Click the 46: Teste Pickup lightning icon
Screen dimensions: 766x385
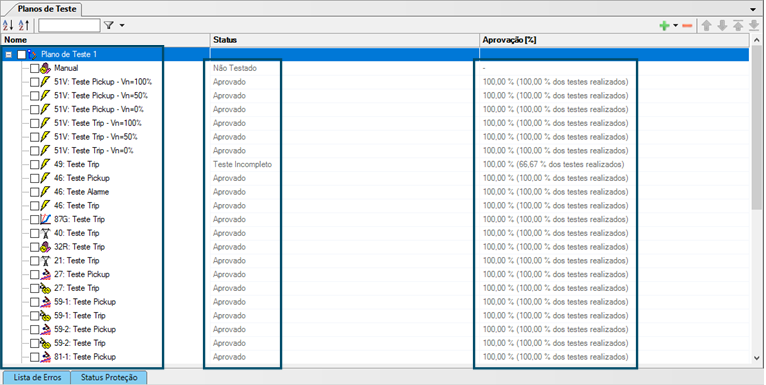point(45,178)
